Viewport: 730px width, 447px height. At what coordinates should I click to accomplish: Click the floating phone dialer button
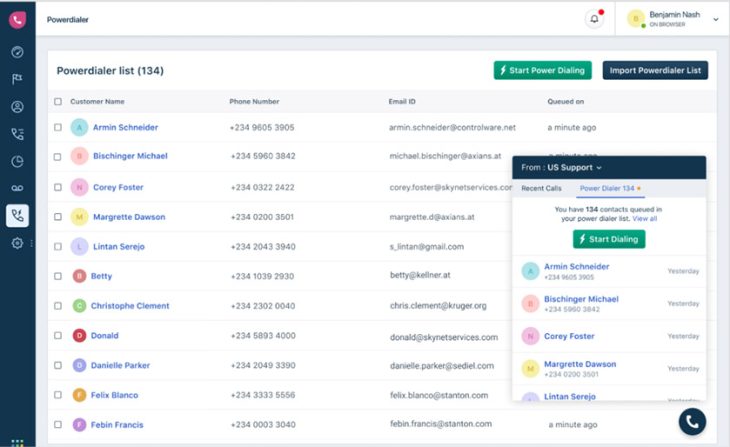[692, 422]
